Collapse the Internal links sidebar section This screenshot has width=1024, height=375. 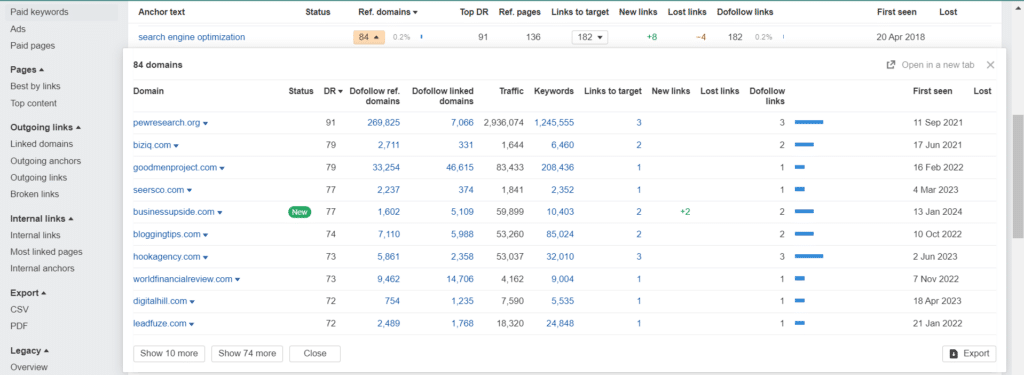[42, 218]
